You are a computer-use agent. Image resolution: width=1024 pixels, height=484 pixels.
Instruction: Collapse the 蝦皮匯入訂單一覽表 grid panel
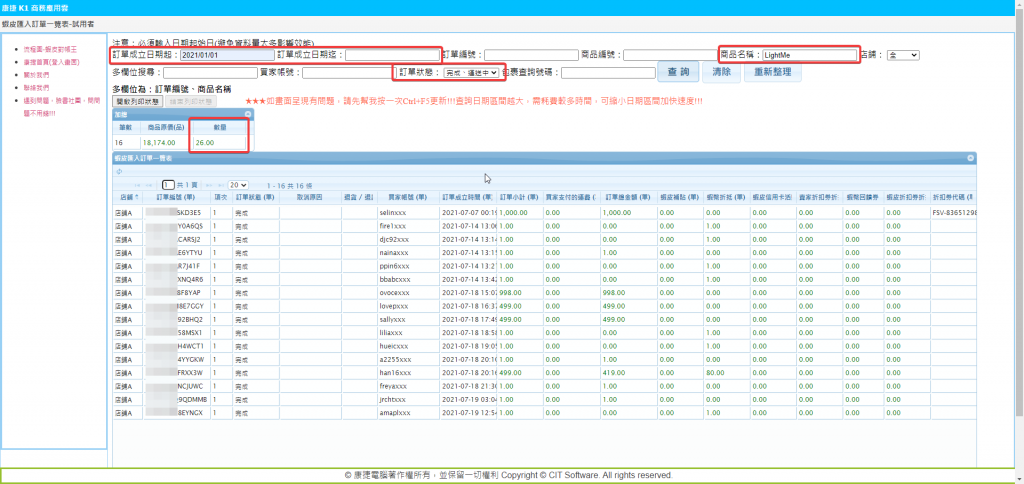tap(969, 158)
